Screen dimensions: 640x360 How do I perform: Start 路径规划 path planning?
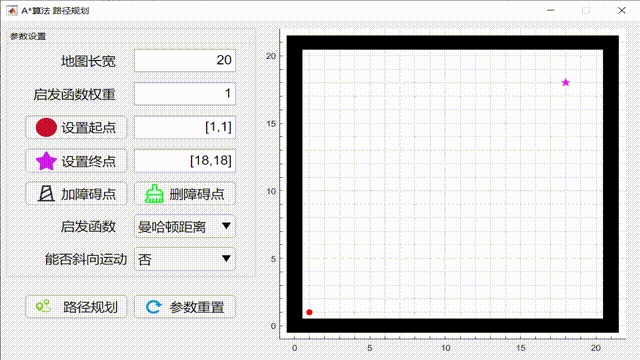coord(76,307)
